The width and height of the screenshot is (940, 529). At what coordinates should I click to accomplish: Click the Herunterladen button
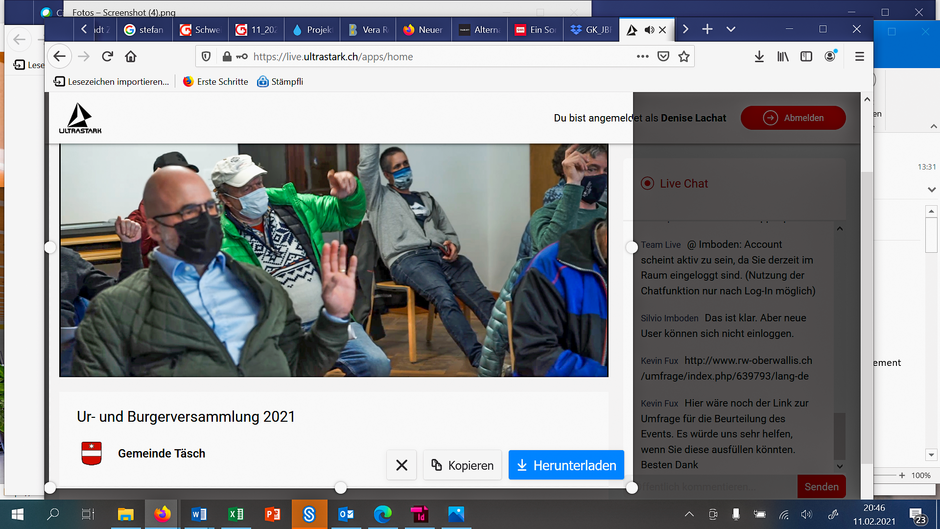click(566, 465)
